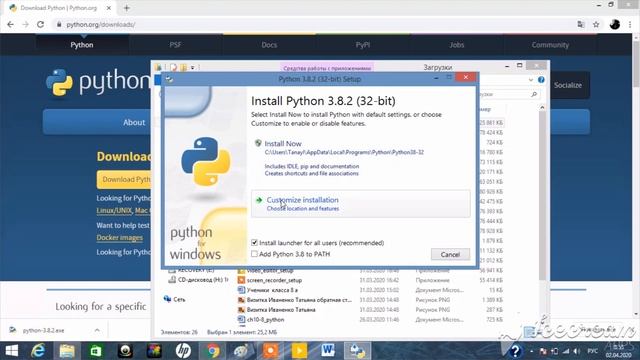This screenshot has height=360, width=640.
Task: Select 'CD-дисковод (H:)' in navigation pane
Action: (203, 280)
